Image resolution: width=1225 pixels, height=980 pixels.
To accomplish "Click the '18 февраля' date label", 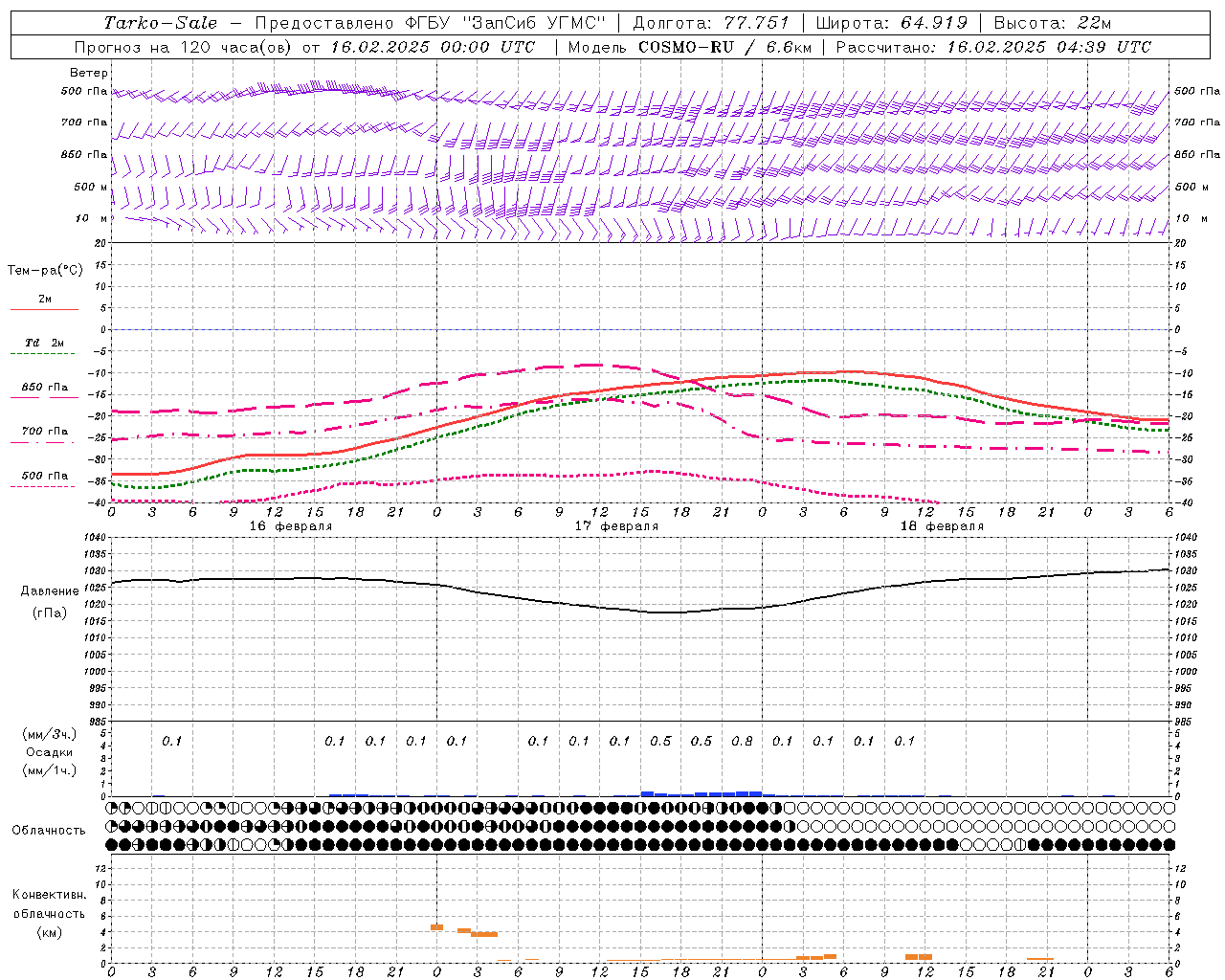I will point(942,526).
